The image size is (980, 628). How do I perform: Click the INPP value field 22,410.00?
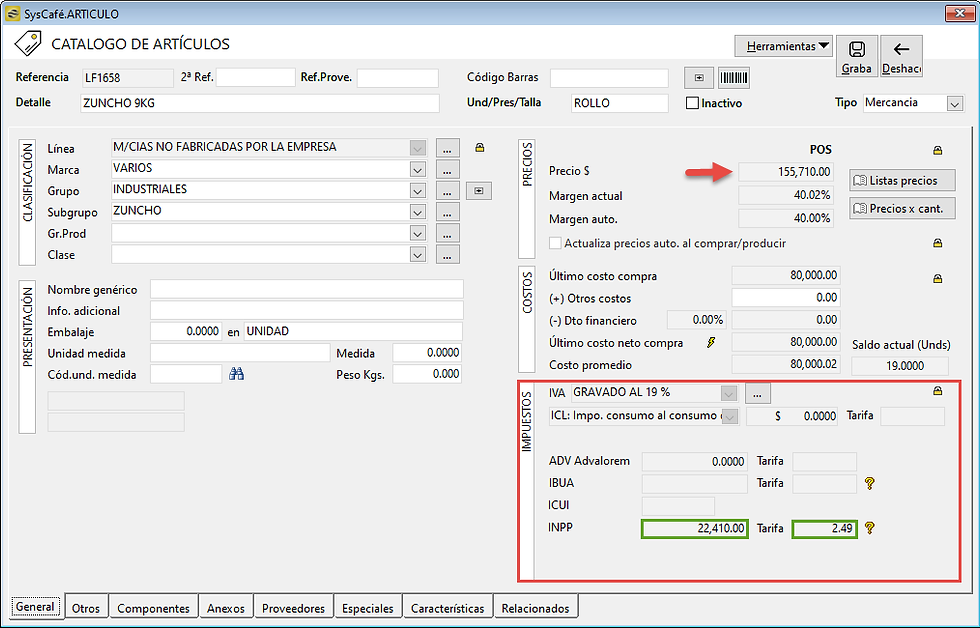click(695, 529)
